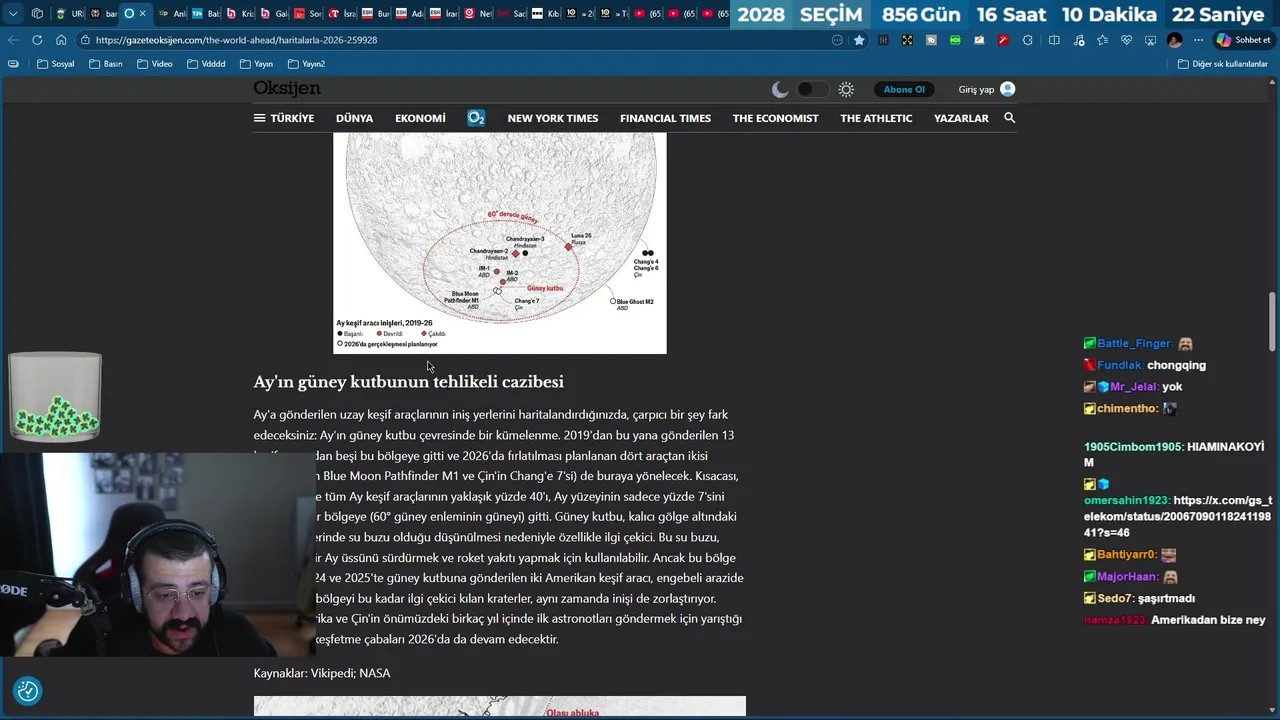Open the workspaces icon in tab bar
This screenshot has width=1280, height=720.
tap(37, 14)
